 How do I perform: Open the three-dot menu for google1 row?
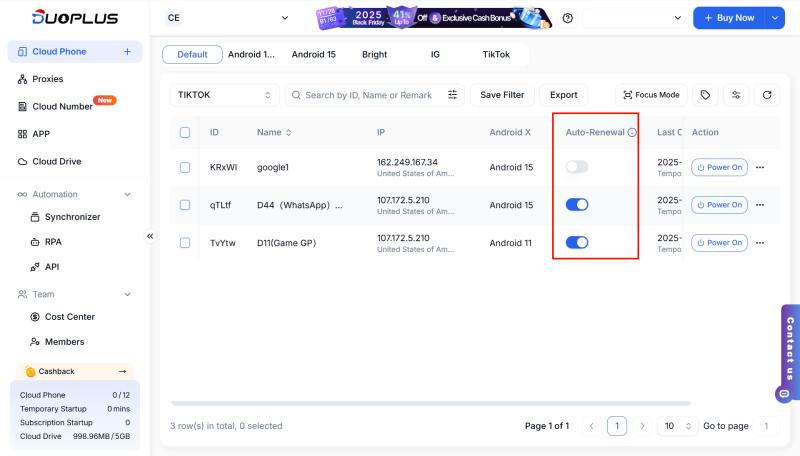coord(760,167)
